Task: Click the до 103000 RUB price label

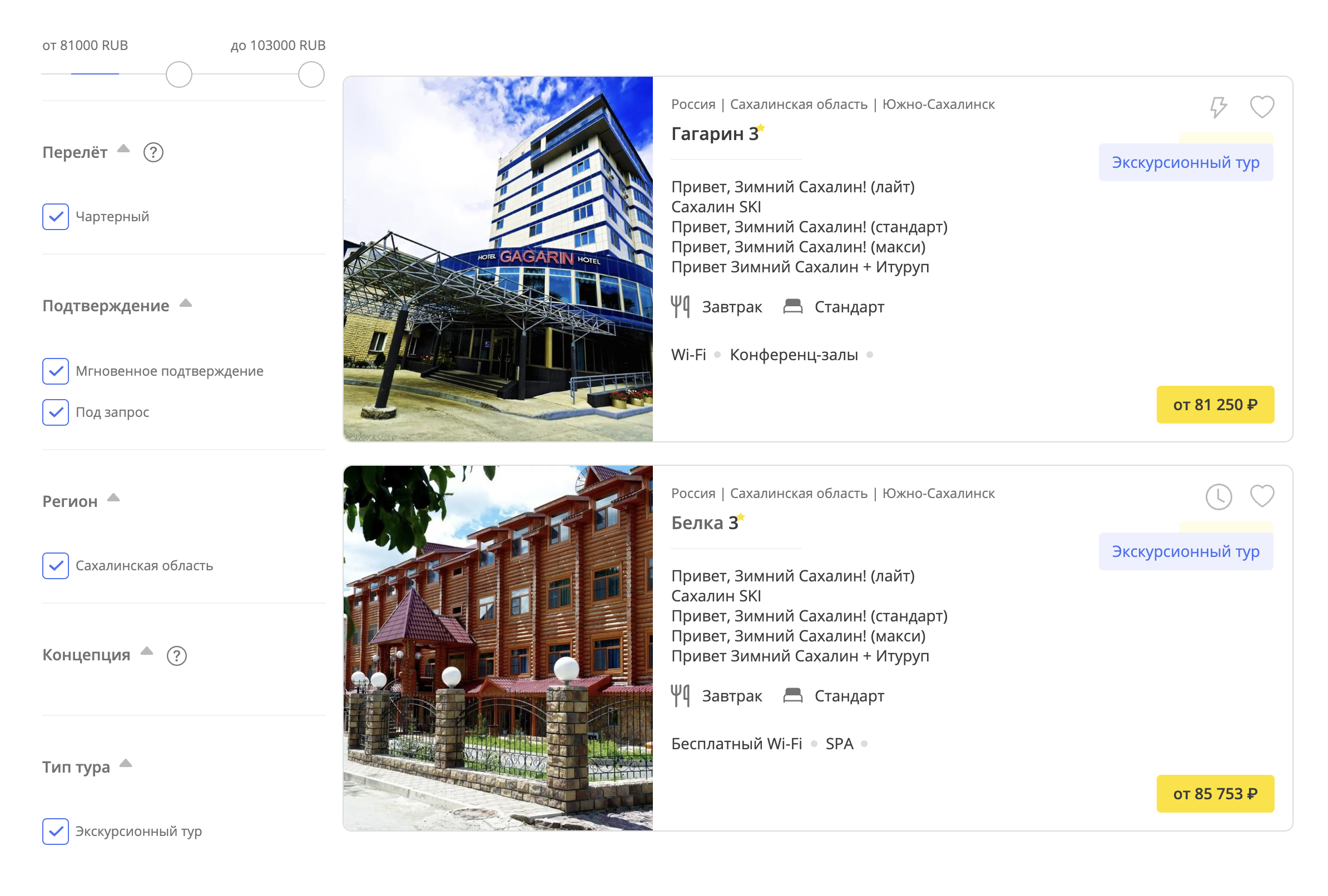Action: point(278,45)
